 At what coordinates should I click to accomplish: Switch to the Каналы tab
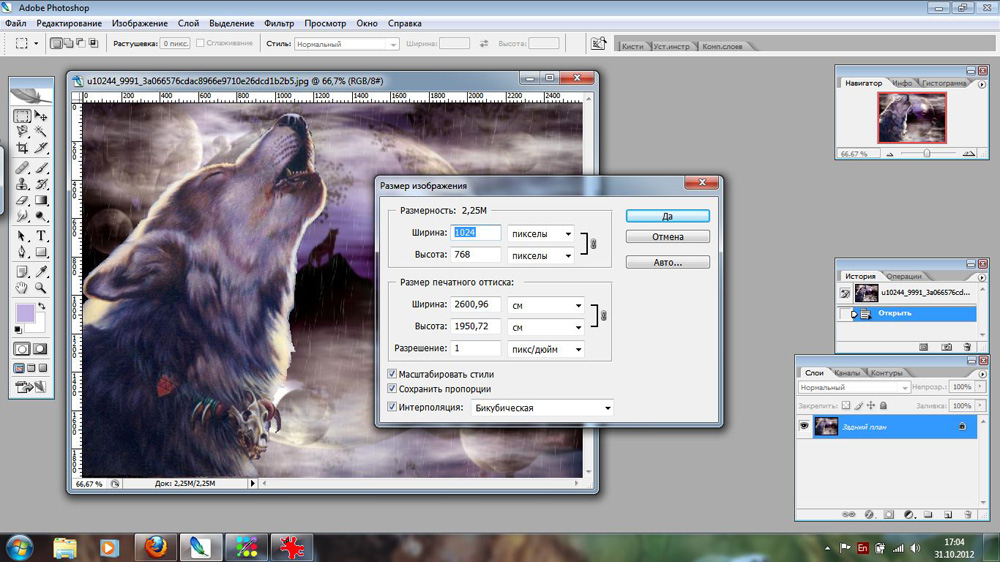tap(847, 373)
